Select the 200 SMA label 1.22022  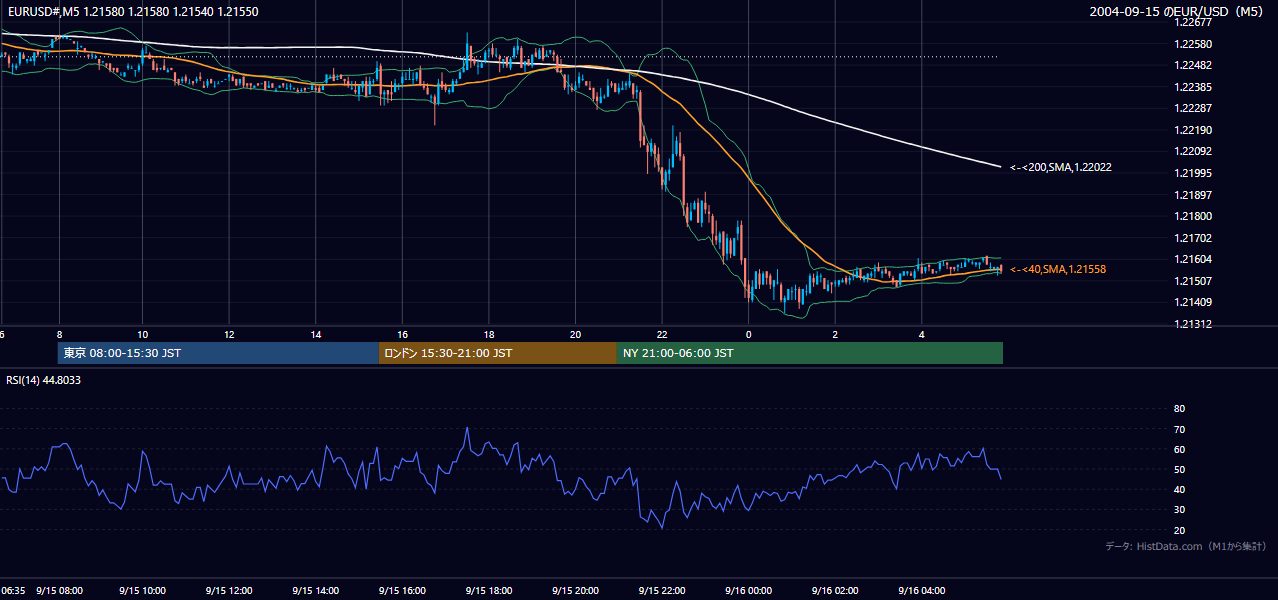pyautogui.click(x=1061, y=167)
